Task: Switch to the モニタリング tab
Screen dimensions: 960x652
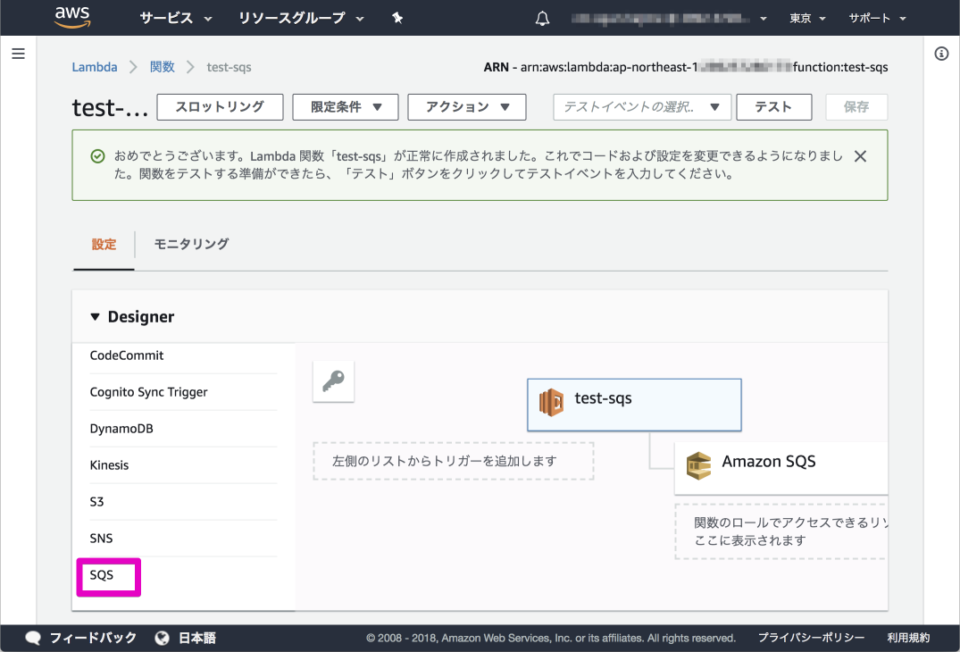Action: [190, 243]
